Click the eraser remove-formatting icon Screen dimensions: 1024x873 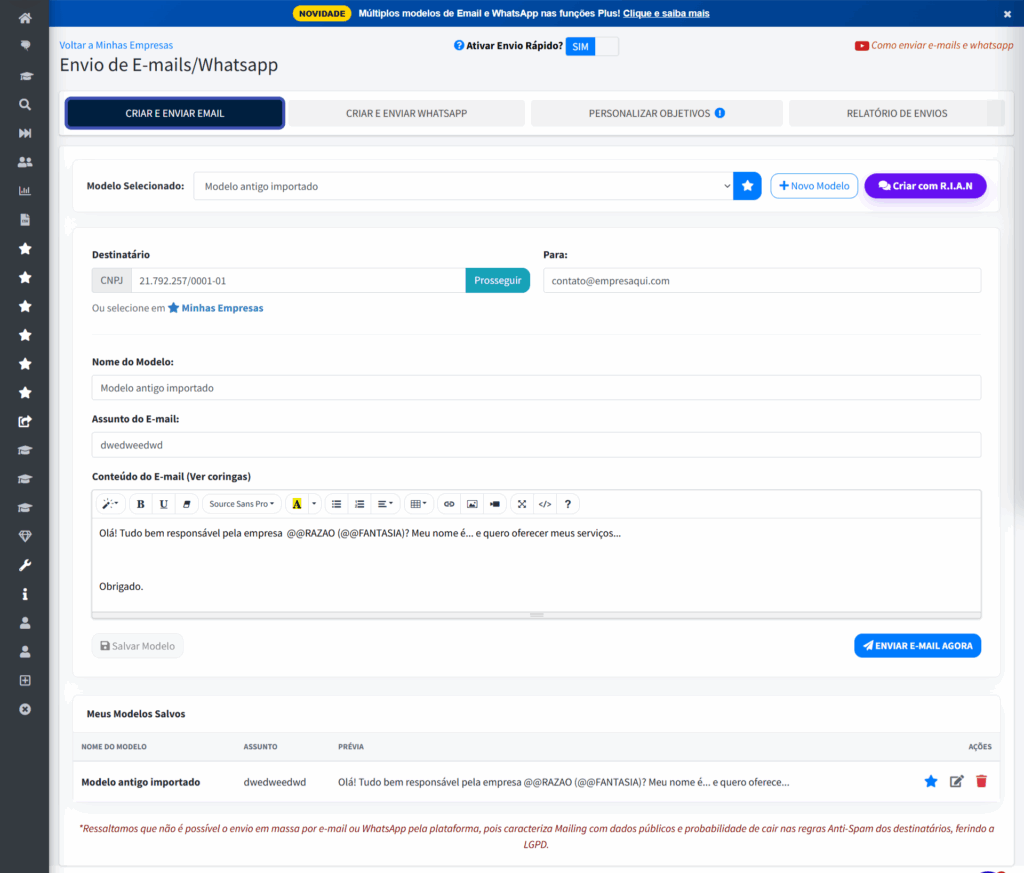click(186, 504)
